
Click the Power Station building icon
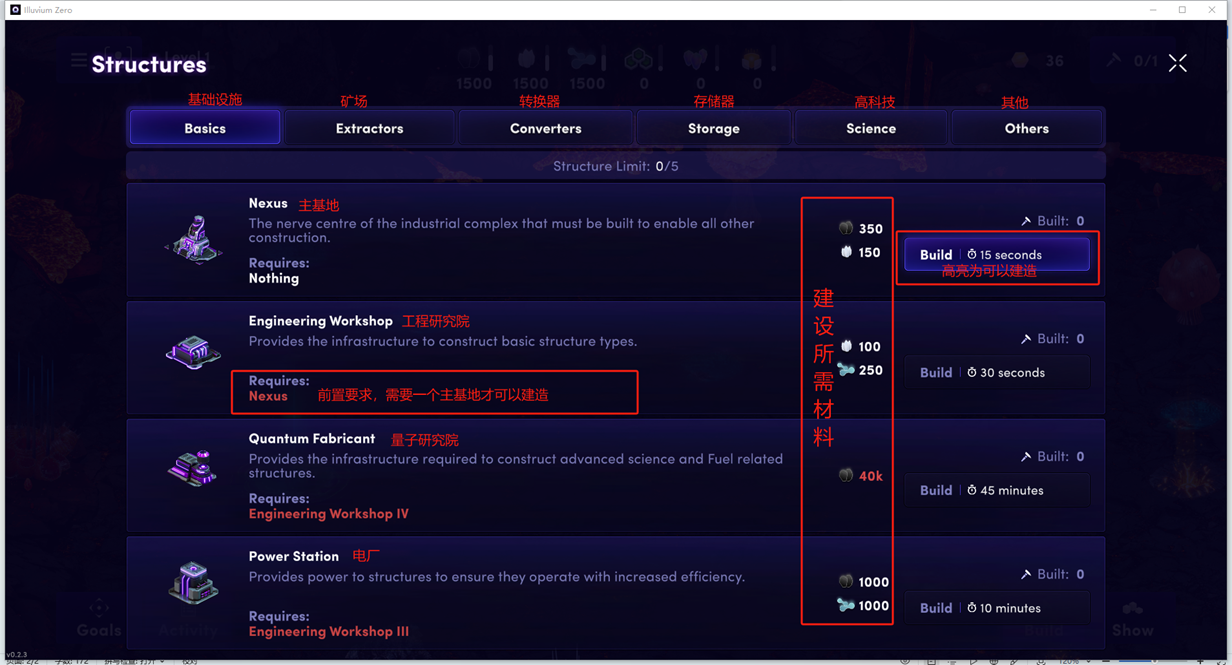point(193,583)
